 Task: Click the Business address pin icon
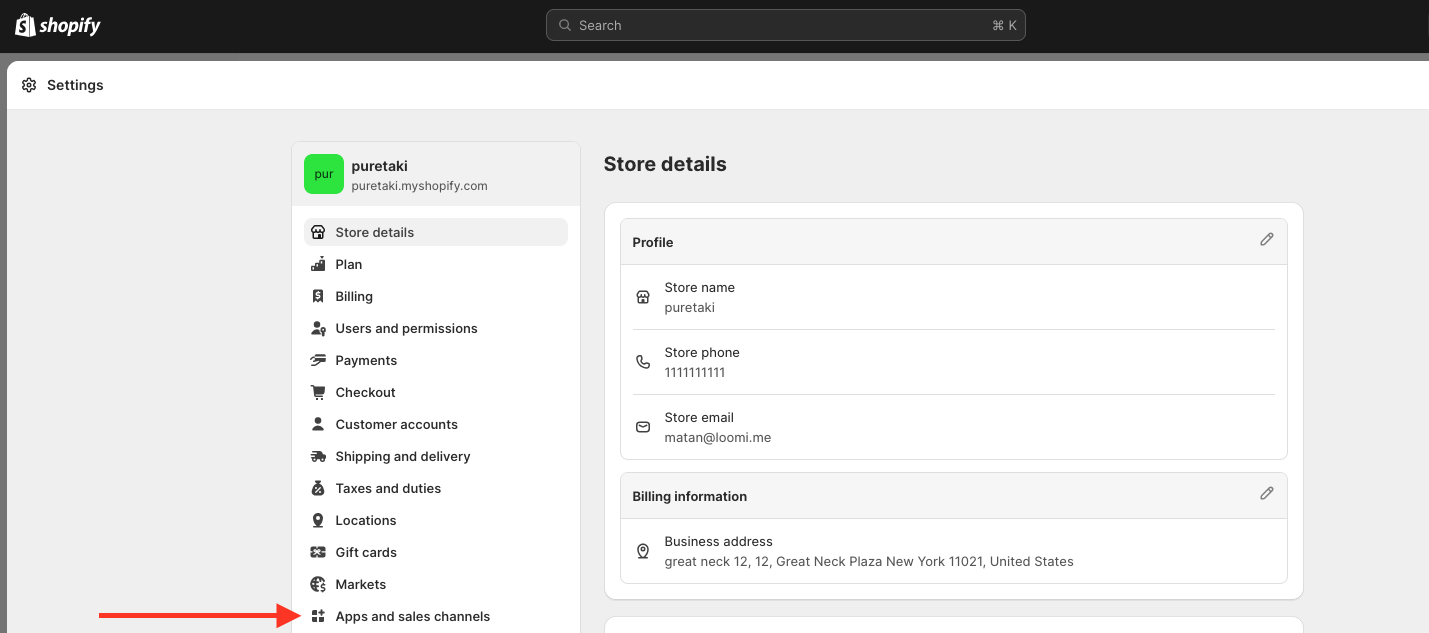pyautogui.click(x=643, y=551)
